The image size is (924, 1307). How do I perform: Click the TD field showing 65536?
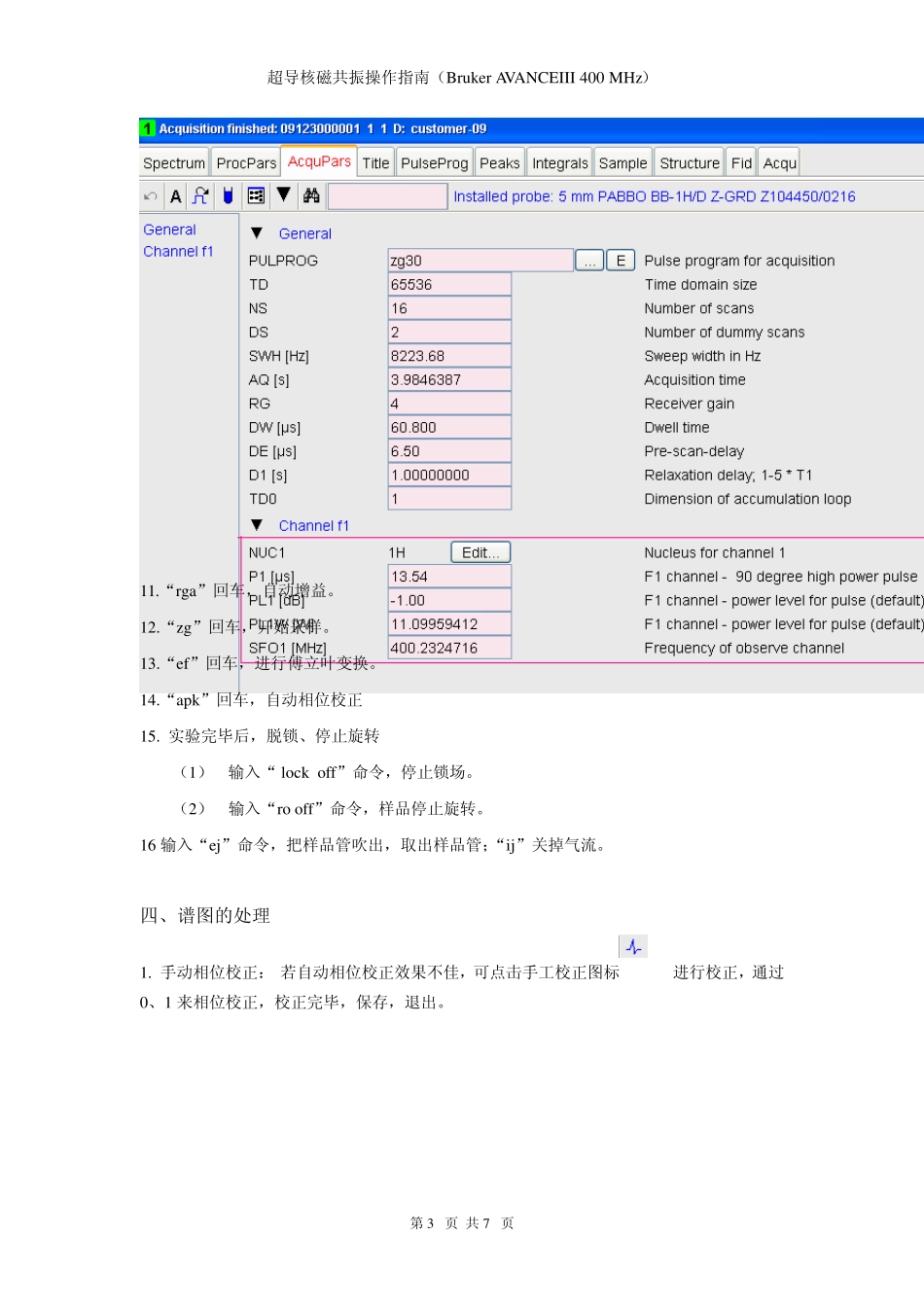click(x=449, y=285)
